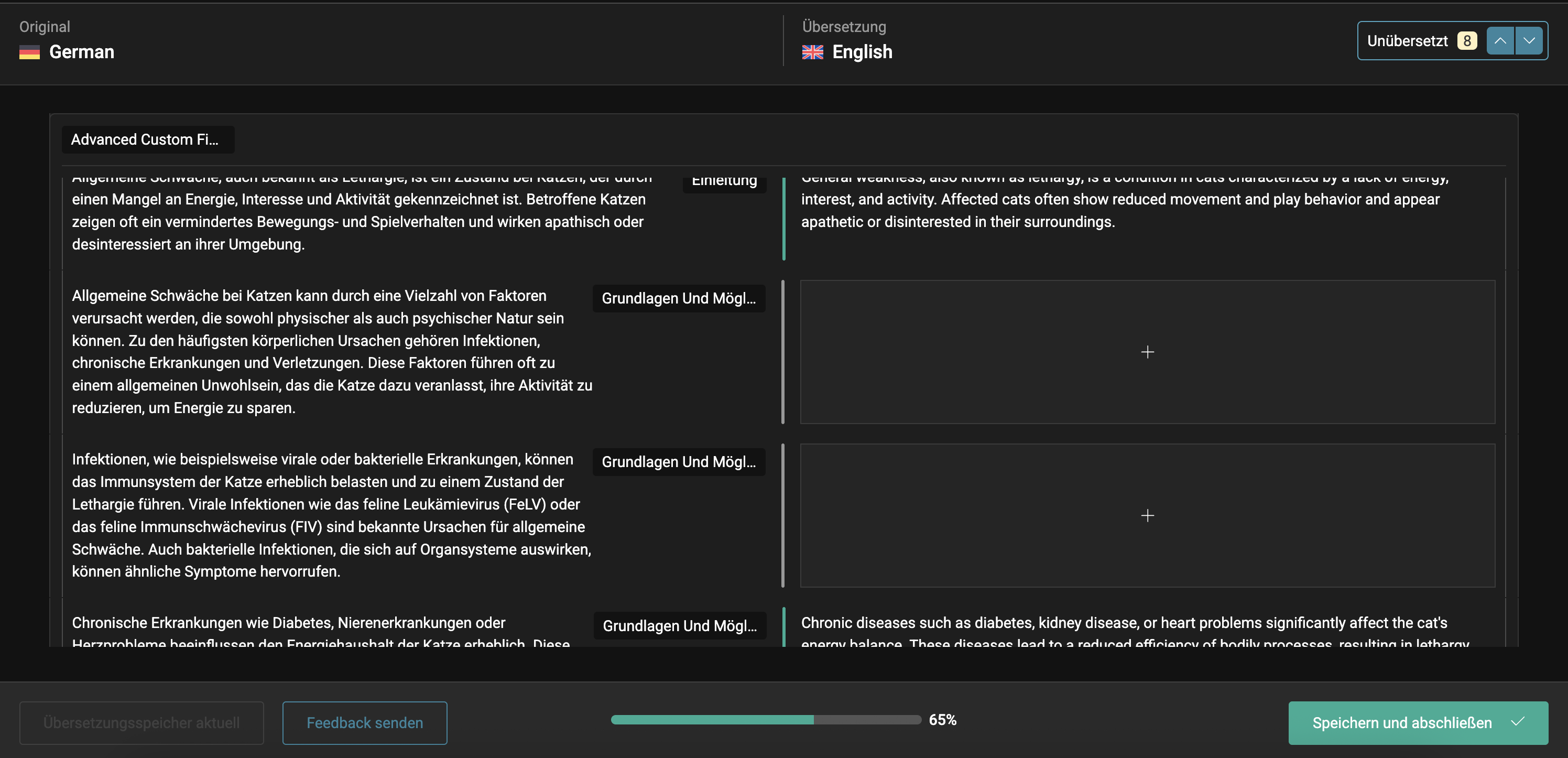Click the Unübersetzt count badge 8

[x=1466, y=41]
